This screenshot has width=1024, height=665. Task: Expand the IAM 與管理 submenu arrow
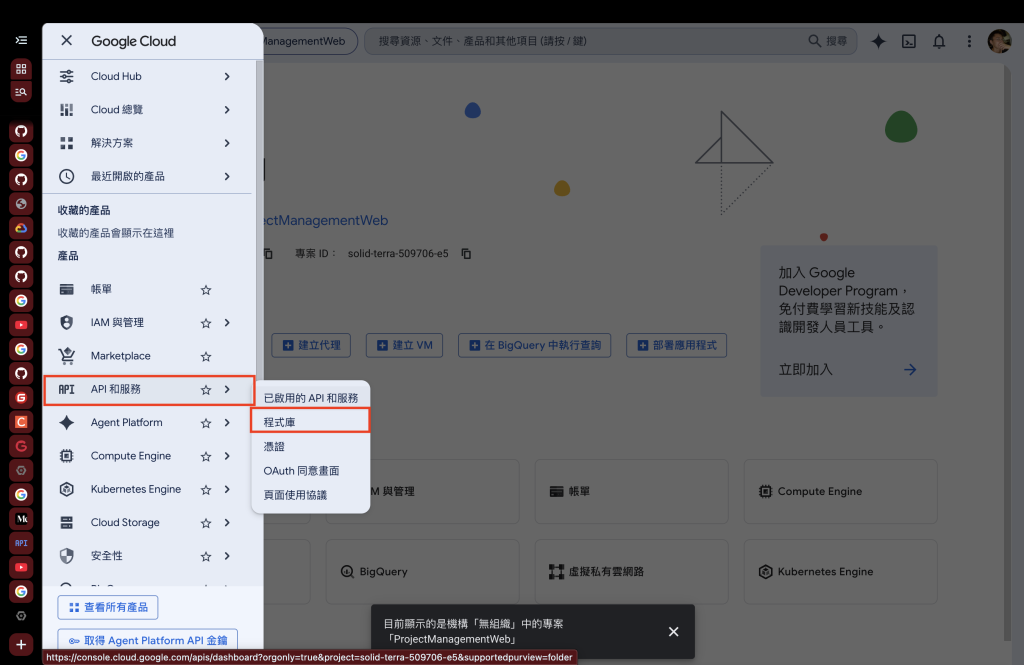[227, 323]
